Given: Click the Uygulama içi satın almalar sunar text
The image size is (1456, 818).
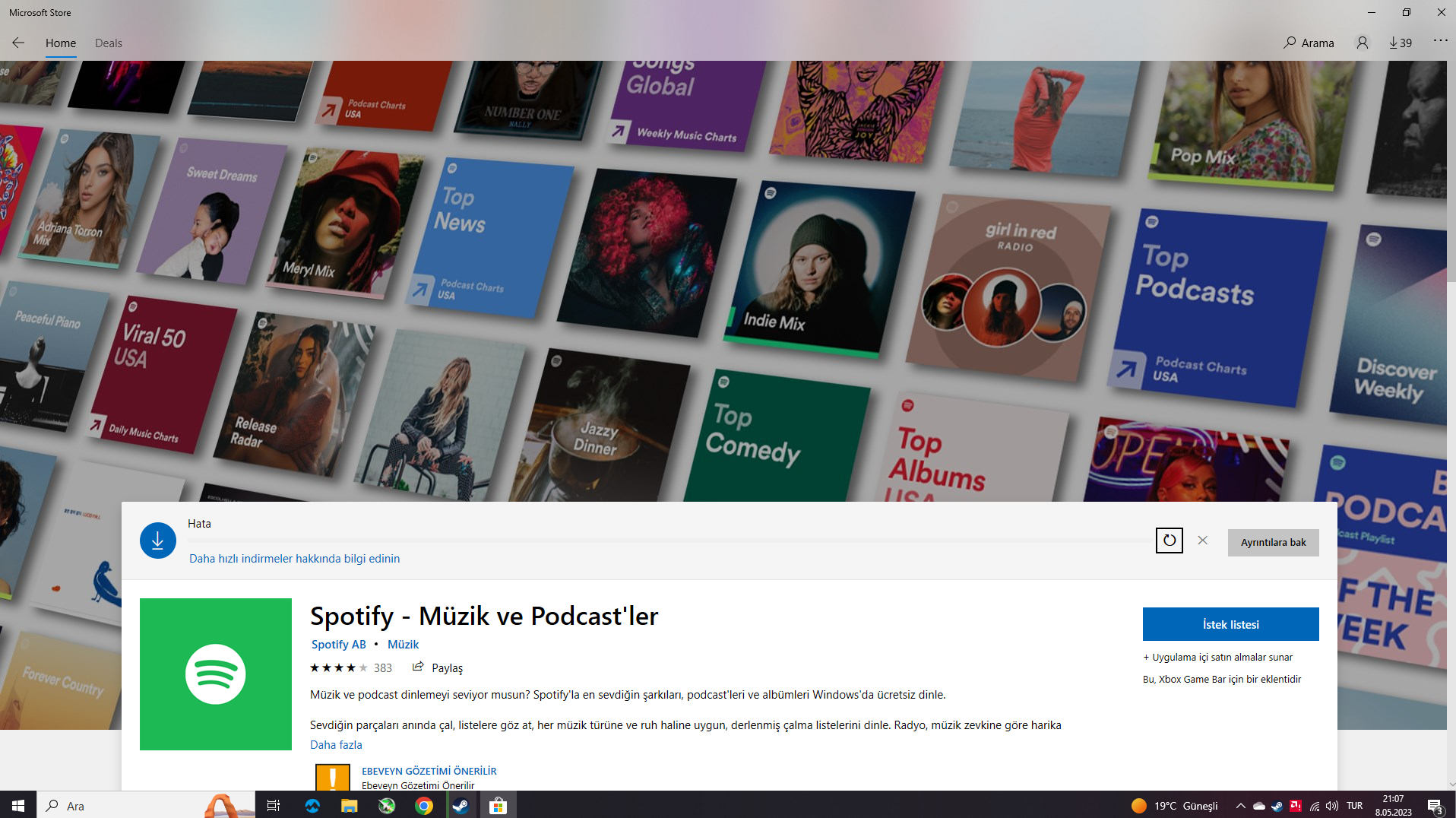Looking at the screenshot, I should tap(1218, 658).
